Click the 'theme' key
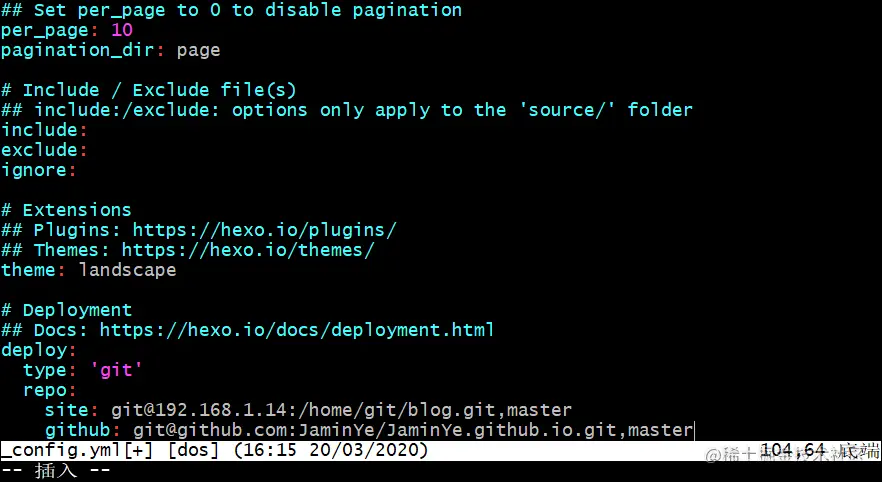Image resolution: width=882 pixels, height=482 pixels. (x=28, y=270)
